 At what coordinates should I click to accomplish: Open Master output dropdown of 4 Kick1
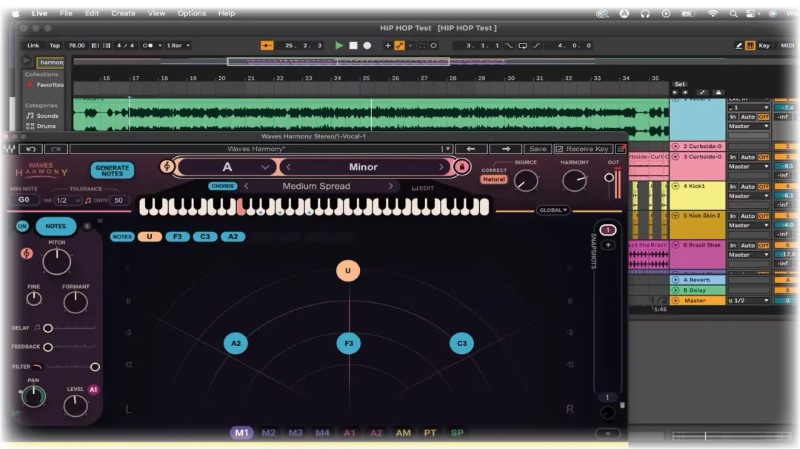[748, 196]
